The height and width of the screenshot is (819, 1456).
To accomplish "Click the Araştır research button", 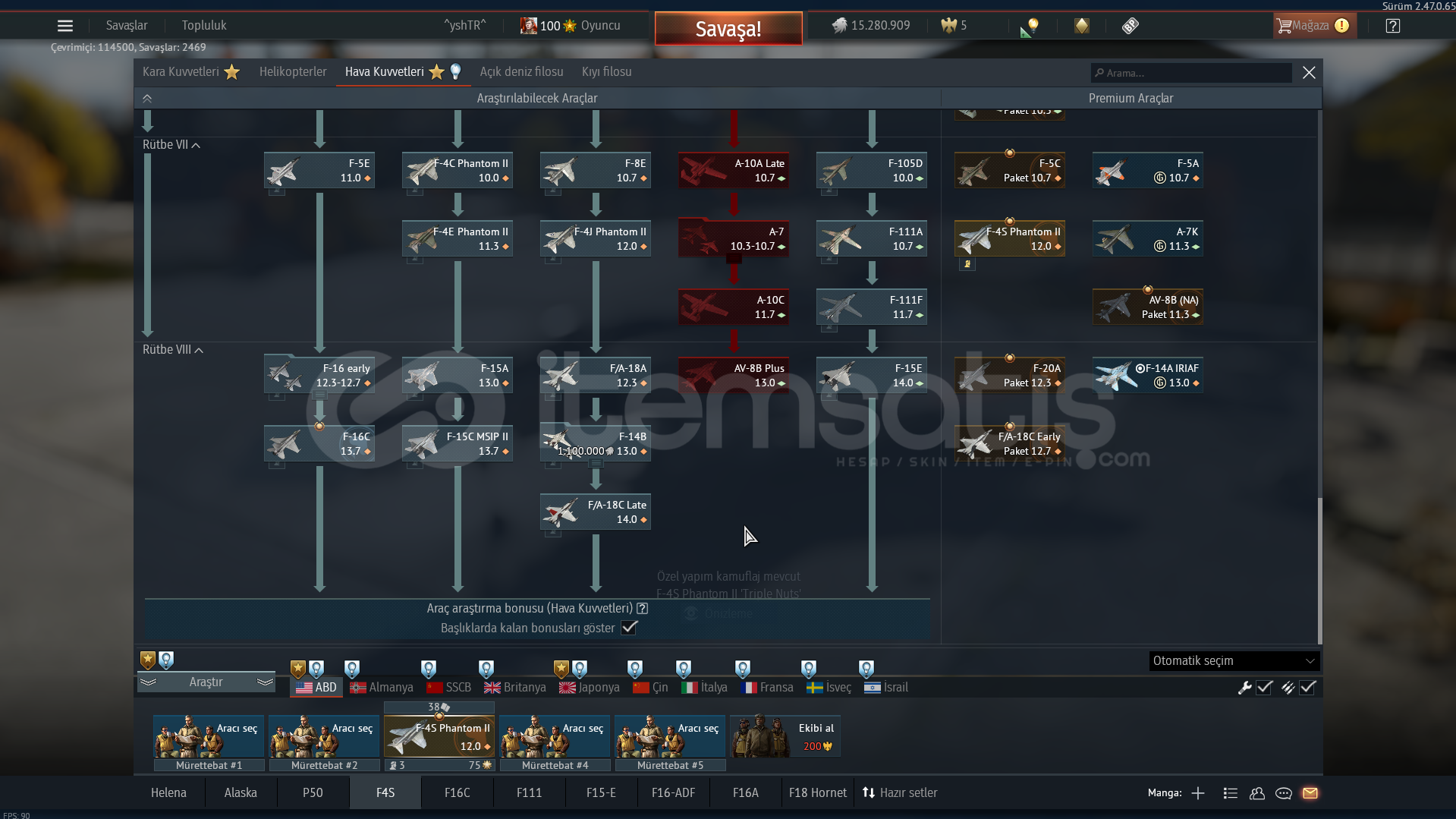I will tap(206, 682).
